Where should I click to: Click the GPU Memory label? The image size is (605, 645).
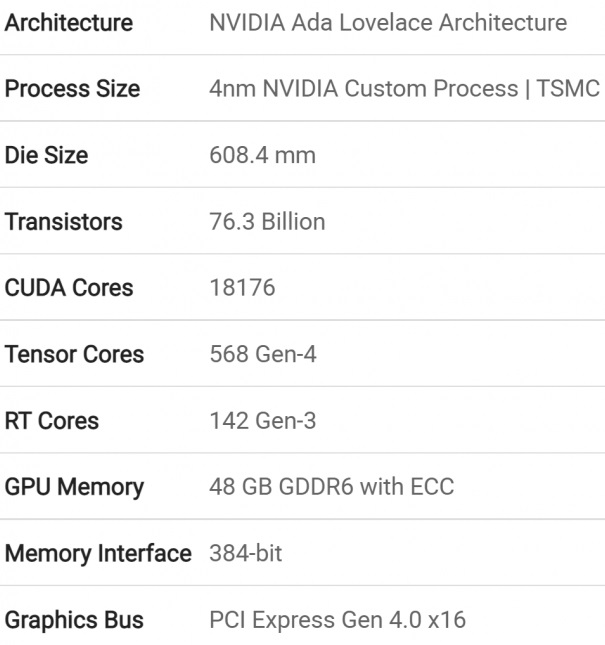pyautogui.click(x=74, y=487)
